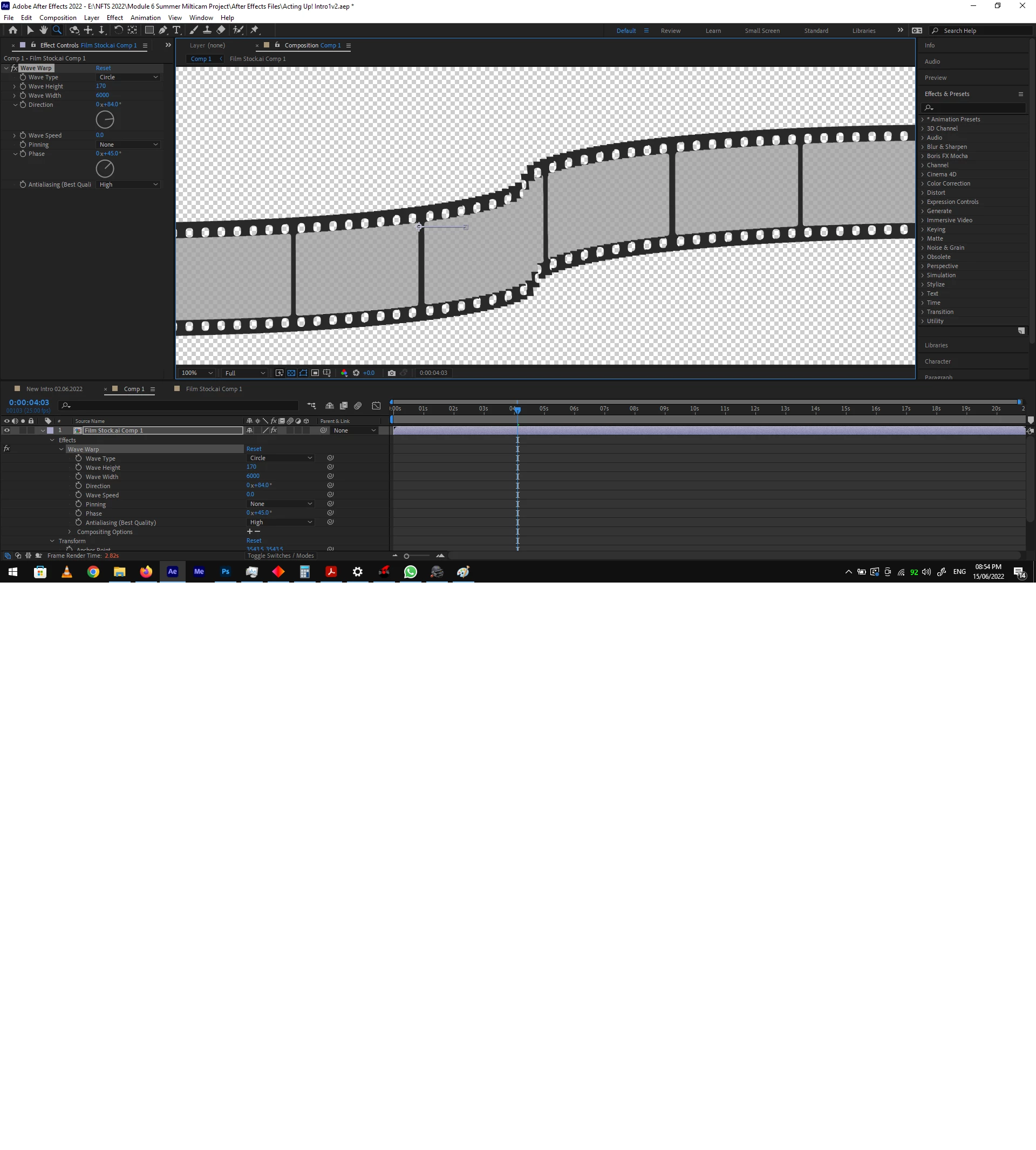Screen dimensions: 1036x1150
Task: Click Reset for Wave Warp in Effect Controls
Action: coord(103,68)
